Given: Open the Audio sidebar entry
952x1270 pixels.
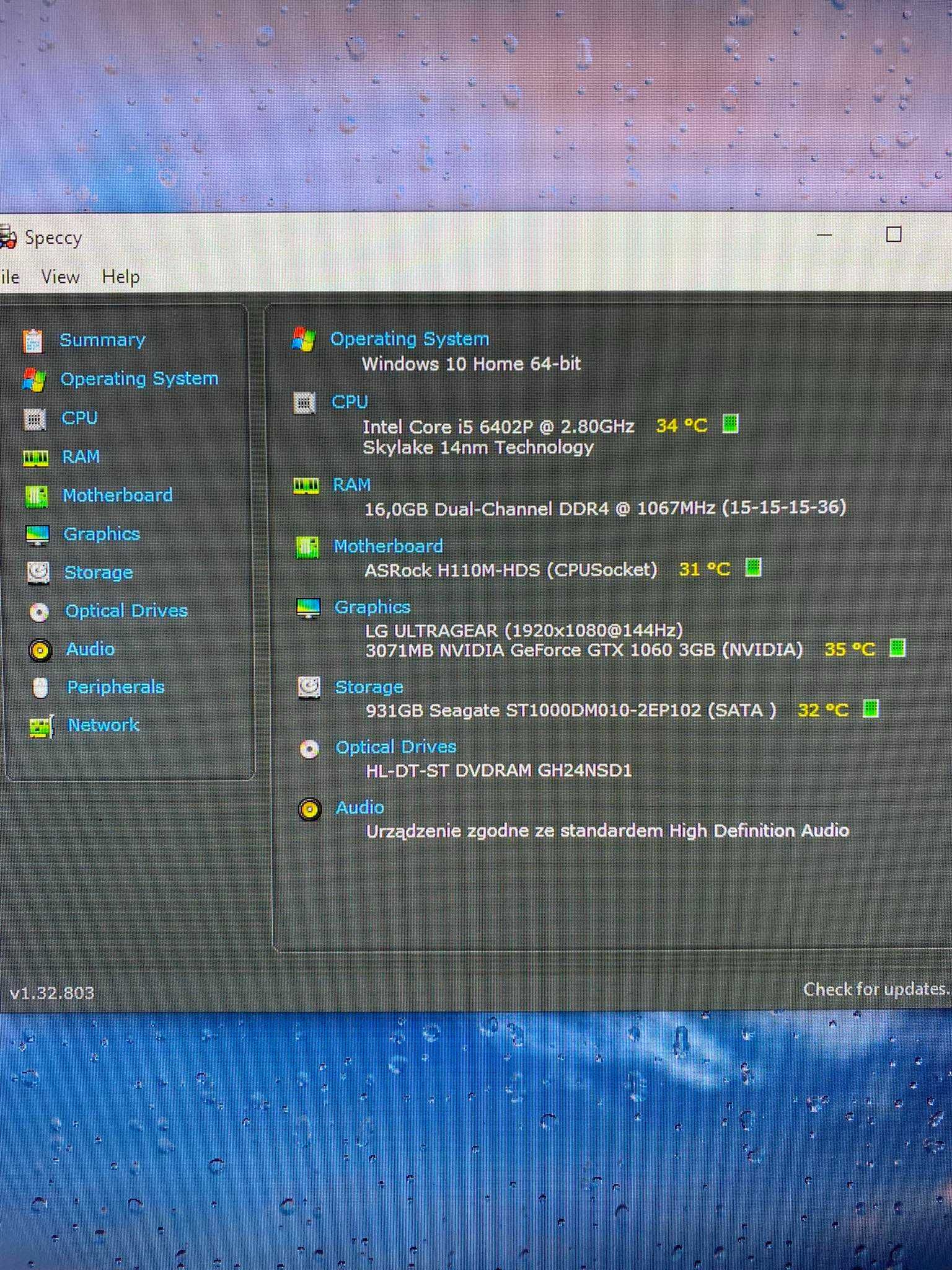Looking at the screenshot, I should click(90, 649).
